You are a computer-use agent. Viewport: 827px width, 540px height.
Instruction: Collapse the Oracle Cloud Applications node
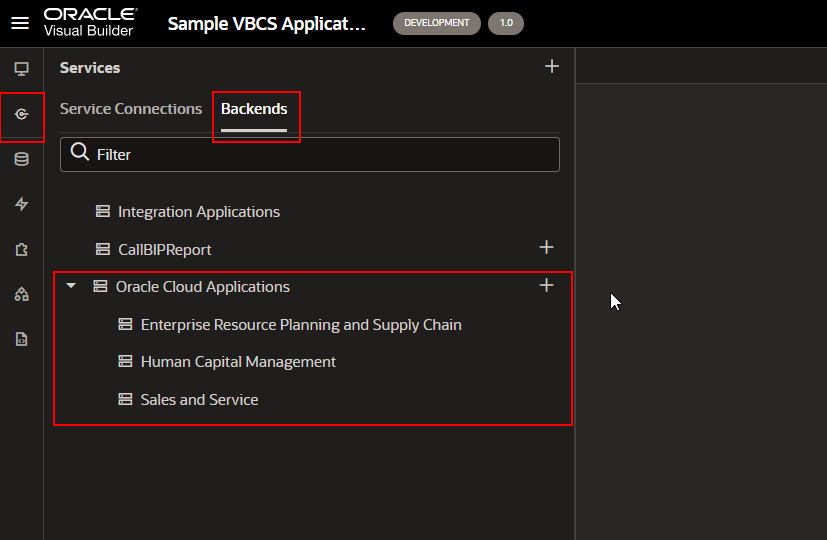click(71, 286)
